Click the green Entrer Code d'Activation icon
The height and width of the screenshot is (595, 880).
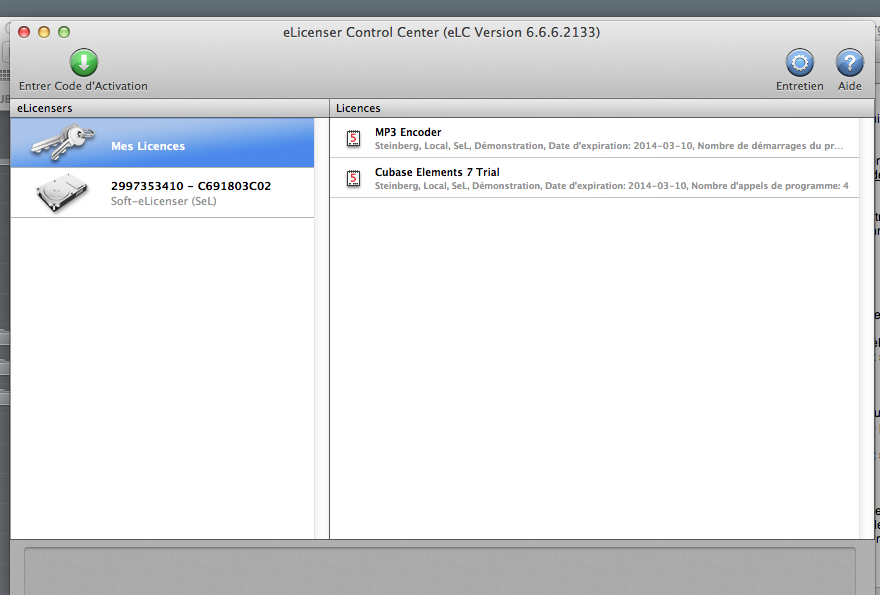[x=84, y=62]
